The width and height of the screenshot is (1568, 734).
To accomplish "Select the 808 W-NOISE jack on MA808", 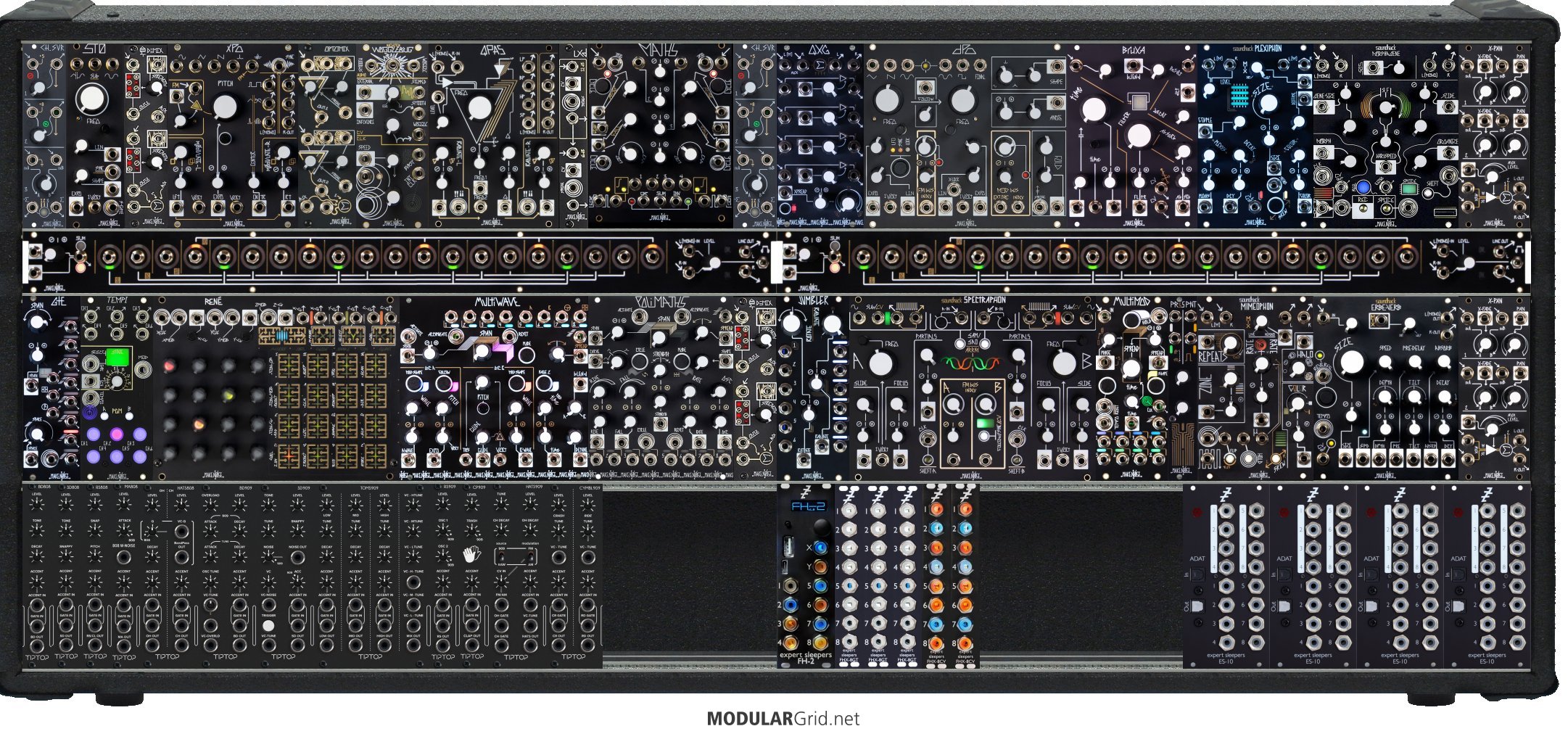I will (x=124, y=557).
